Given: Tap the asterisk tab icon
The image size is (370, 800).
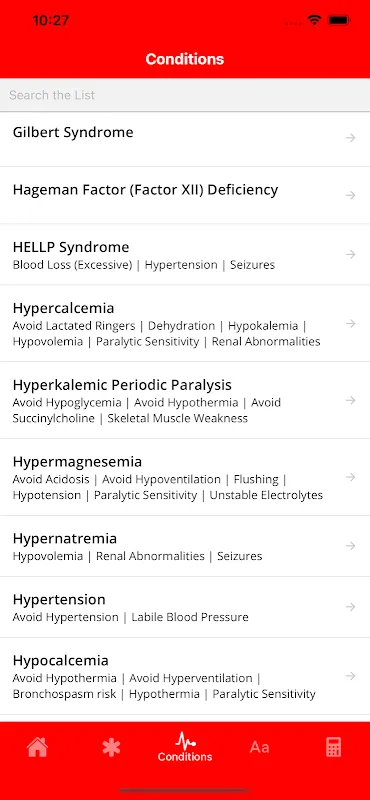Looking at the screenshot, I should click(x=111, y=747).
